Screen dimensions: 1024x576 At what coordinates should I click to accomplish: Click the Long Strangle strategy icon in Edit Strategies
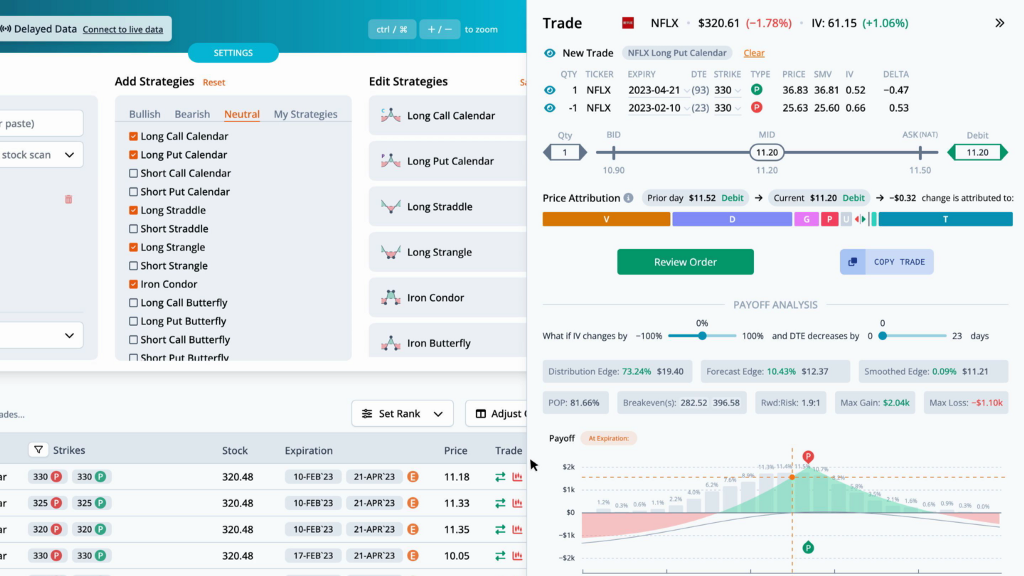pos(391,252)
